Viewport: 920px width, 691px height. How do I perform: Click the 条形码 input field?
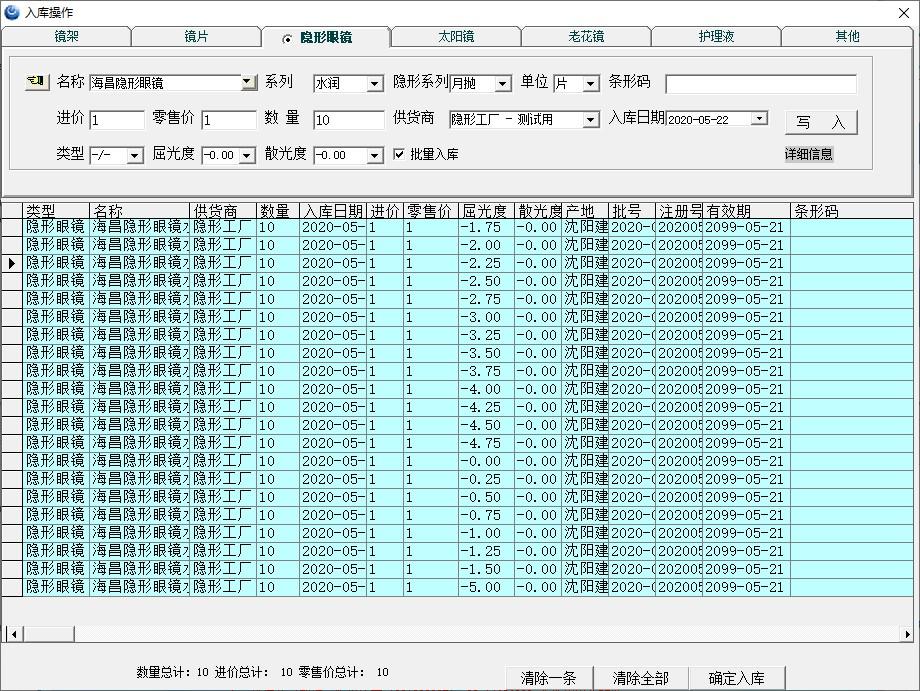click(760, 84)
